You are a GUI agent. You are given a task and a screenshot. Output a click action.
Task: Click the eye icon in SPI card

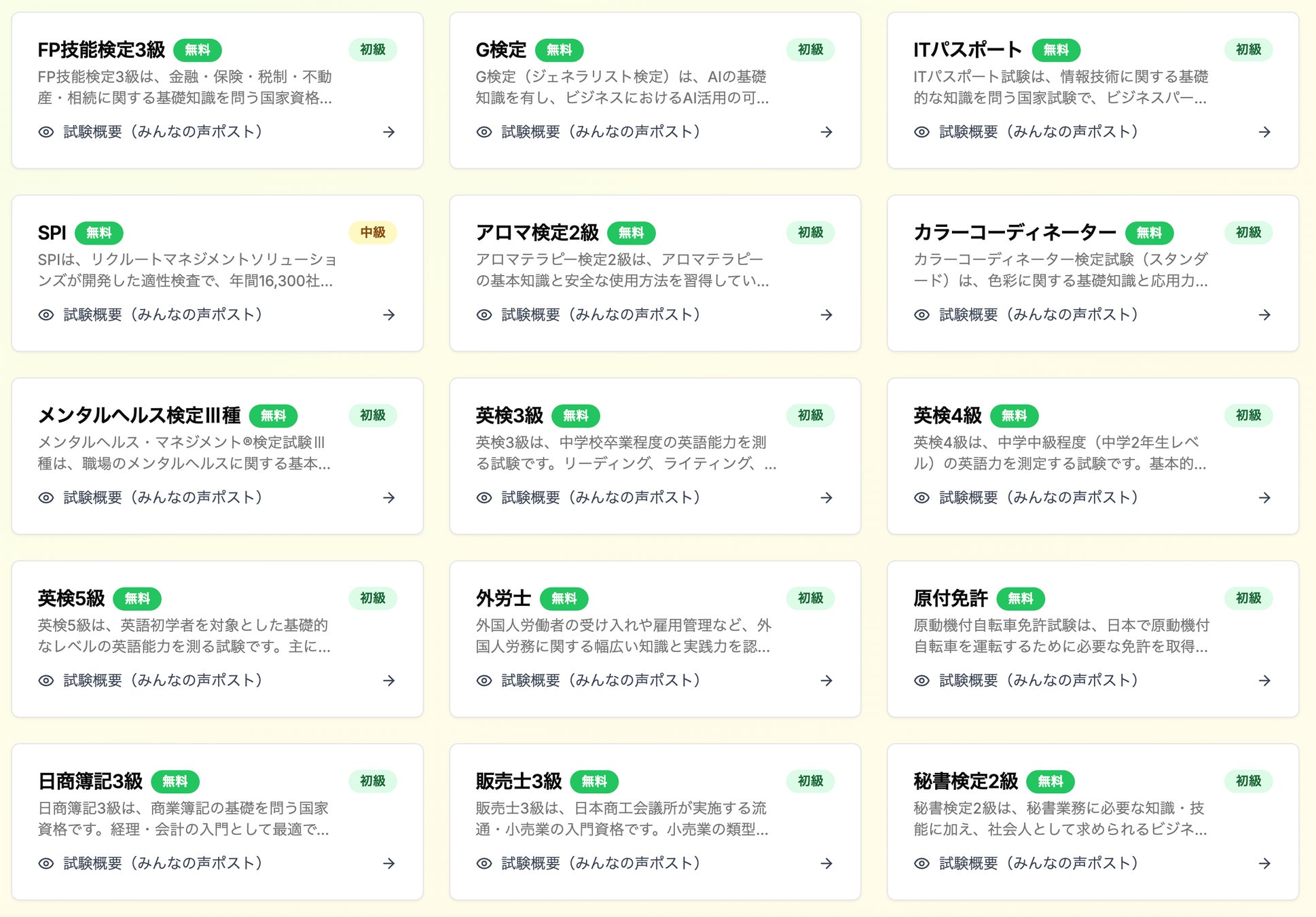coord(46,314)
